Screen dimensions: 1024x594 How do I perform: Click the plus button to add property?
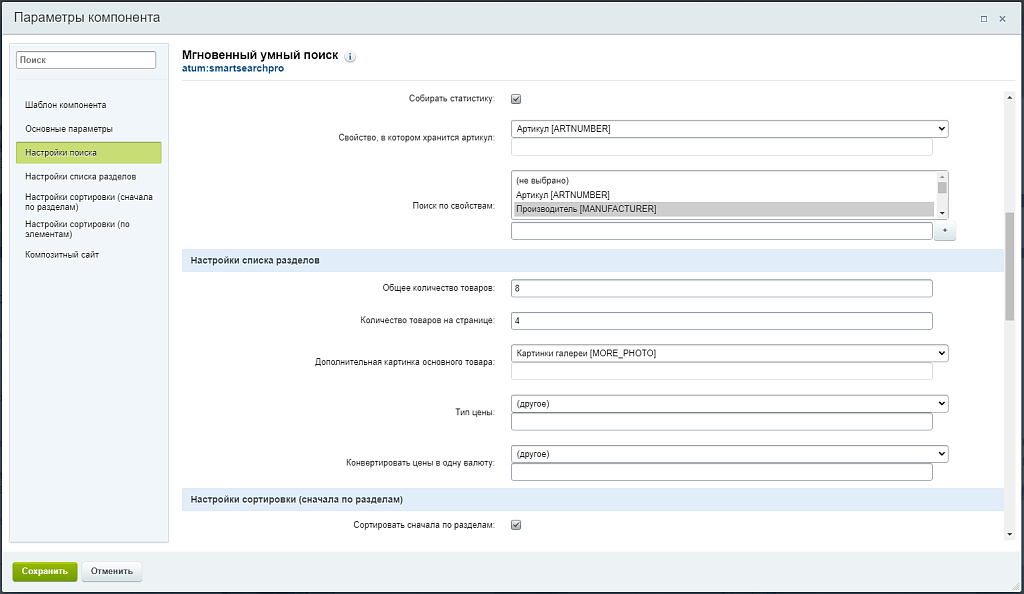[x=945, y=231]
